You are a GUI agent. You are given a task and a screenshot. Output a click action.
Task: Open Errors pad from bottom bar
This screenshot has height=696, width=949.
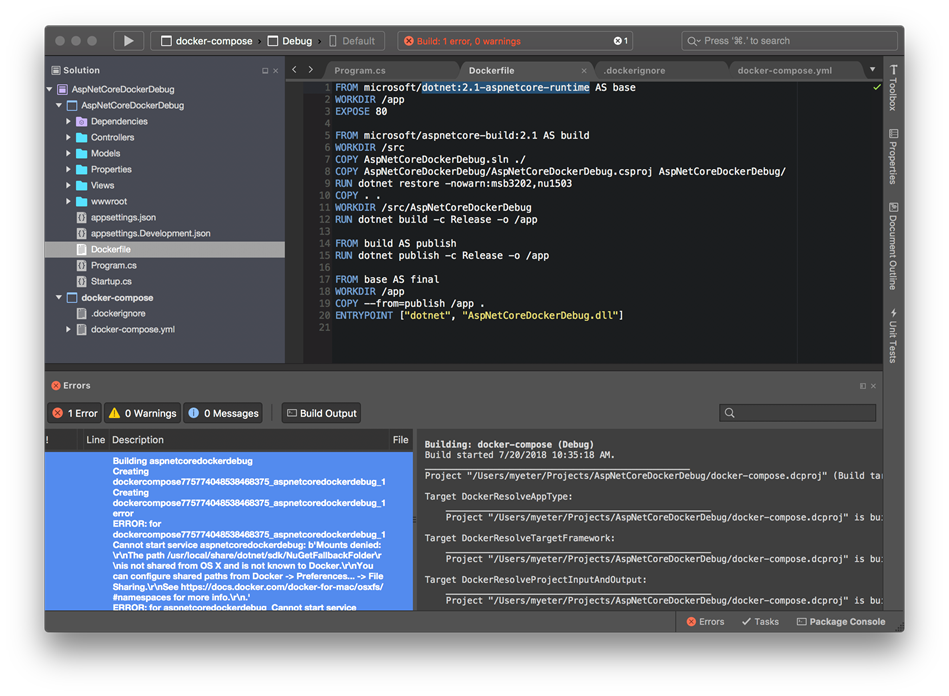click(x=705, y=622)
